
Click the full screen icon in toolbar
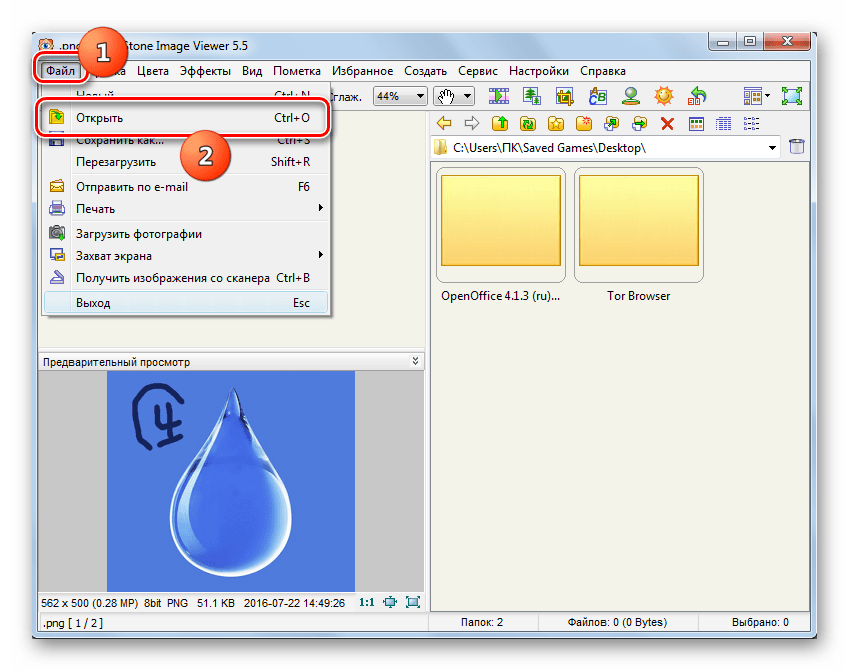point(792,96)
